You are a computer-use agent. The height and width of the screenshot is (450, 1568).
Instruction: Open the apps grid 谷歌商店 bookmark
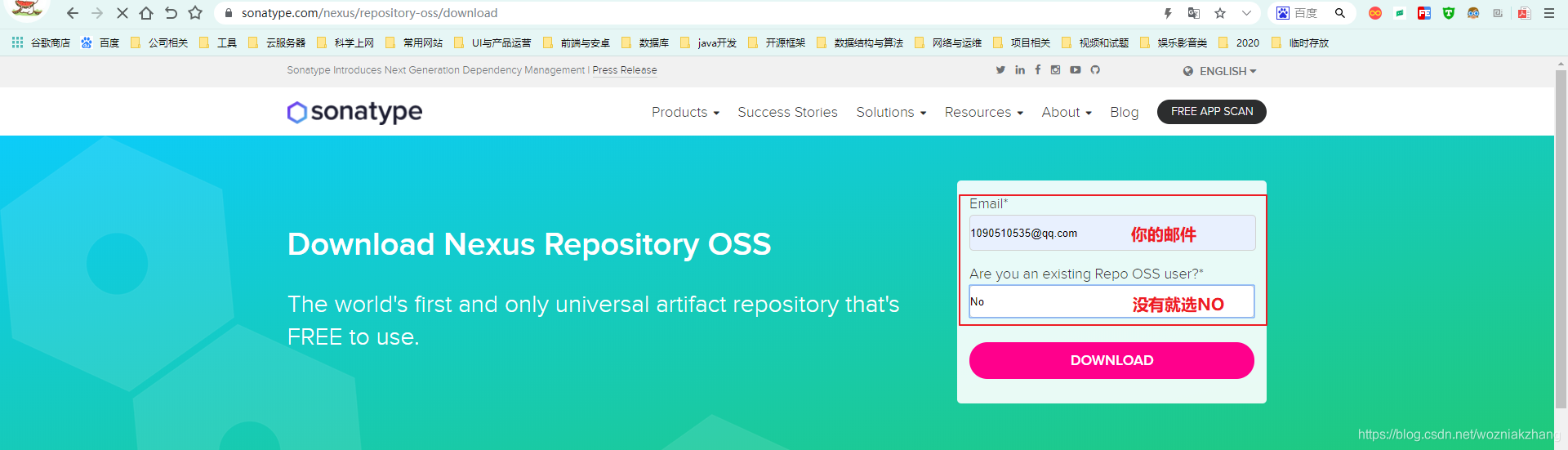point(41,42)
